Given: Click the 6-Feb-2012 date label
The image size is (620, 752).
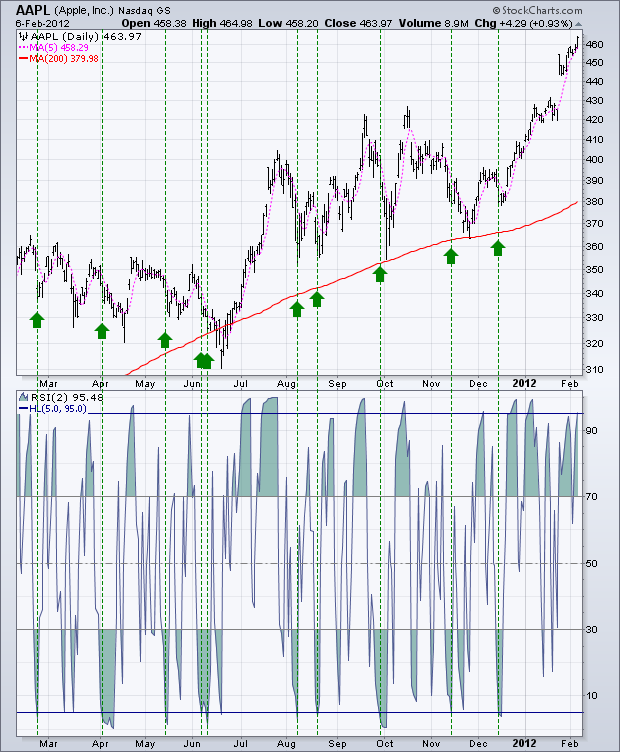Looking at the screenshot, I should [43, 24].
